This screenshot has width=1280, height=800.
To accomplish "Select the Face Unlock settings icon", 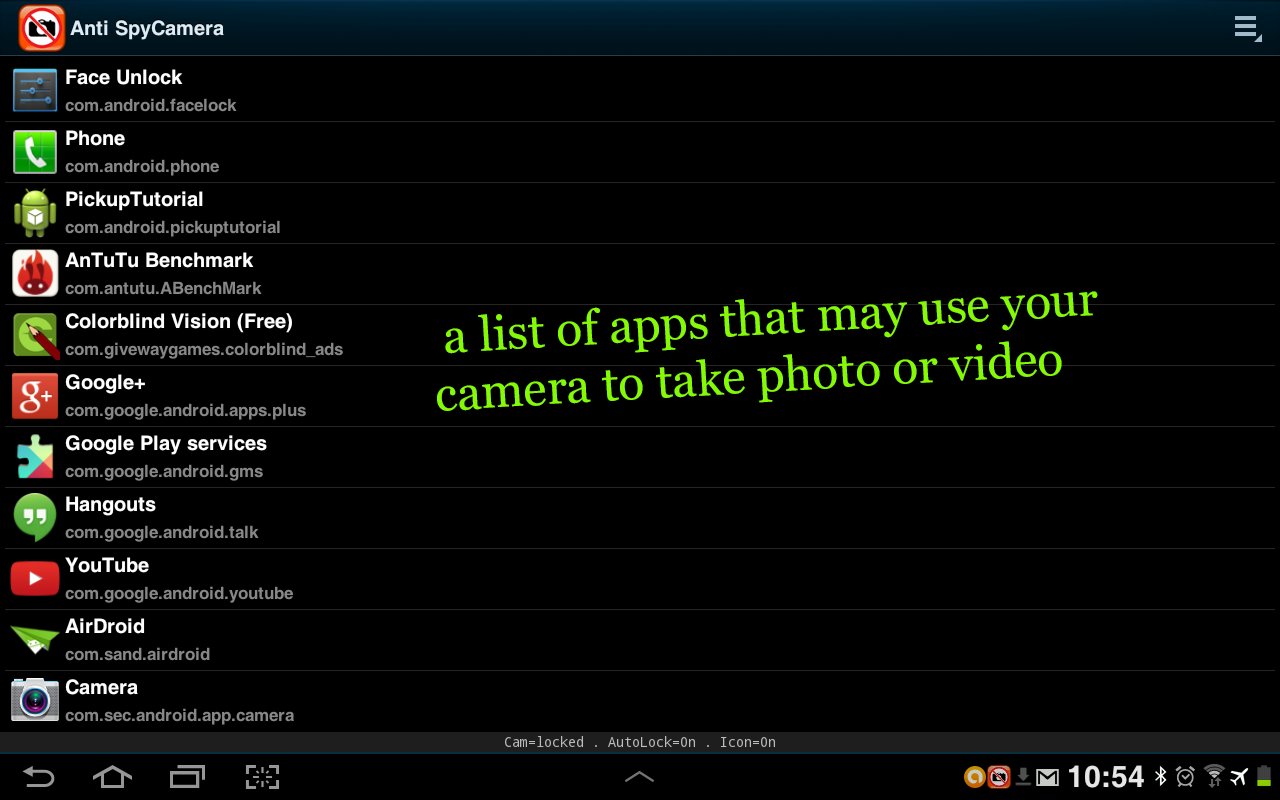I will pos(35,91).
